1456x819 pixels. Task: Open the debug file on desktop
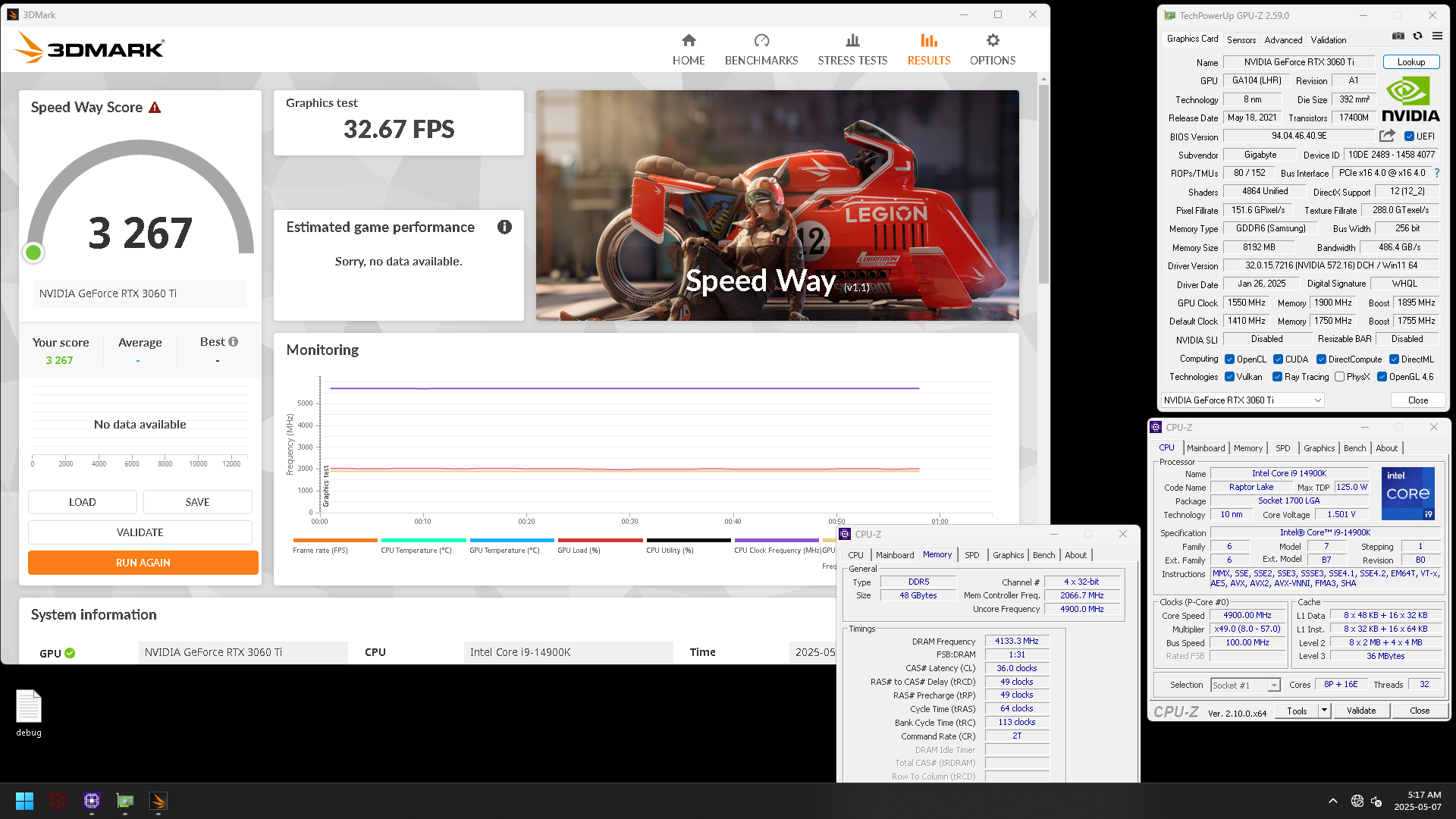(29, 713)
